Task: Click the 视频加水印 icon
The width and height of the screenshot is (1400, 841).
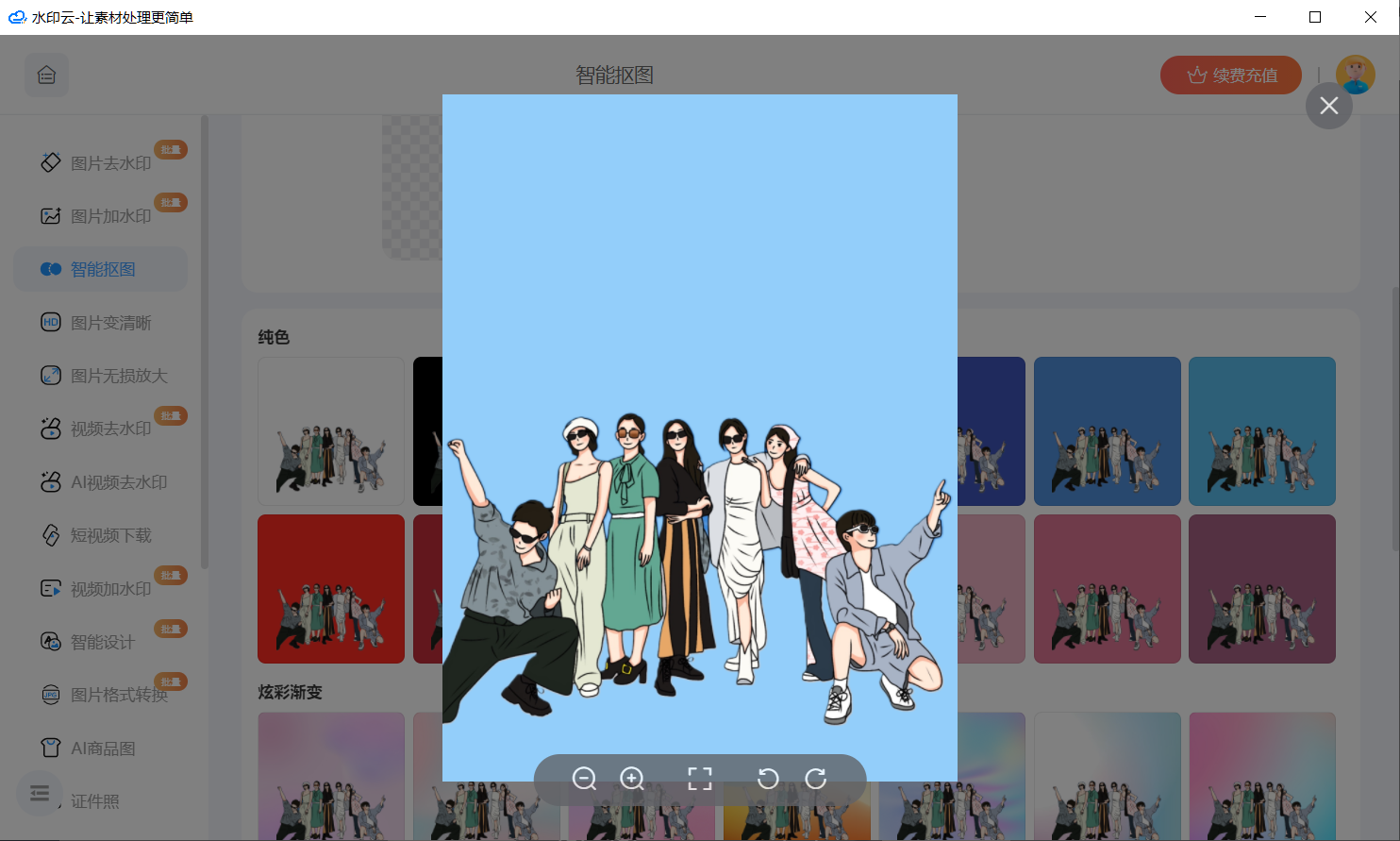Action: (51, 589)
